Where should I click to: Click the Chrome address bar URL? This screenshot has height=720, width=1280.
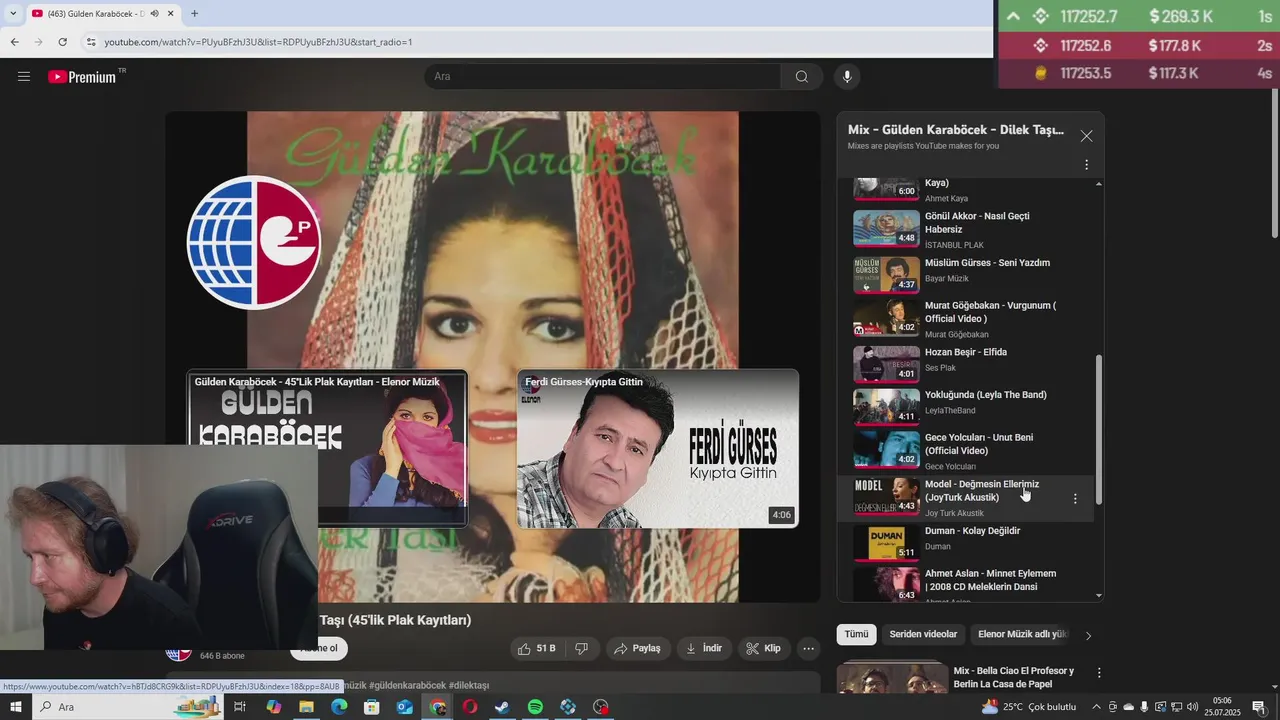pos(258,42)
